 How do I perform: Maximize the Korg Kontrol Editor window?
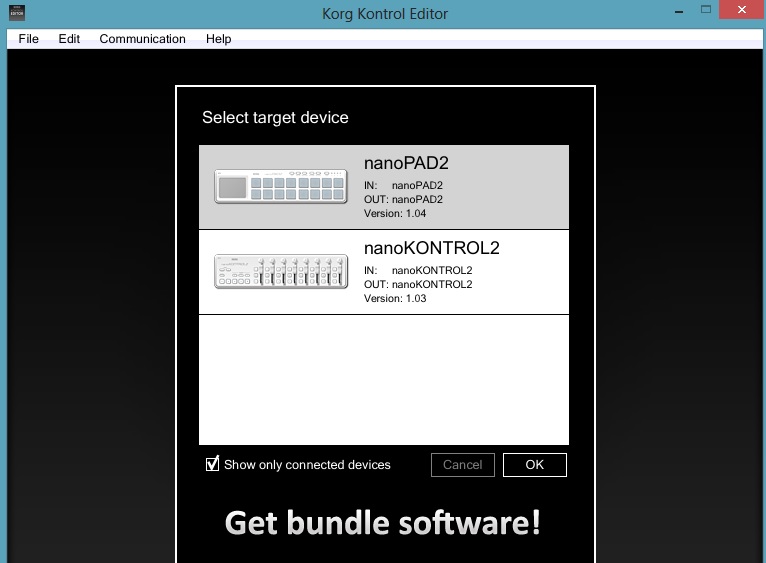coord(705,10)
